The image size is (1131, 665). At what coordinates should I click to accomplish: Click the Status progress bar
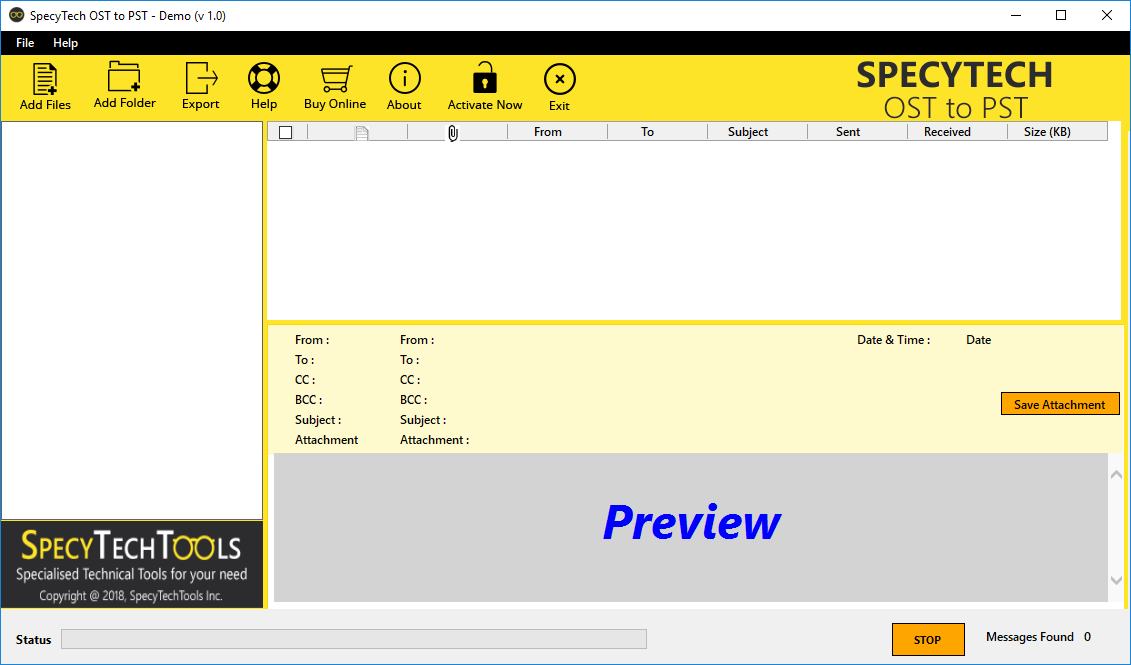pos(353,639)
